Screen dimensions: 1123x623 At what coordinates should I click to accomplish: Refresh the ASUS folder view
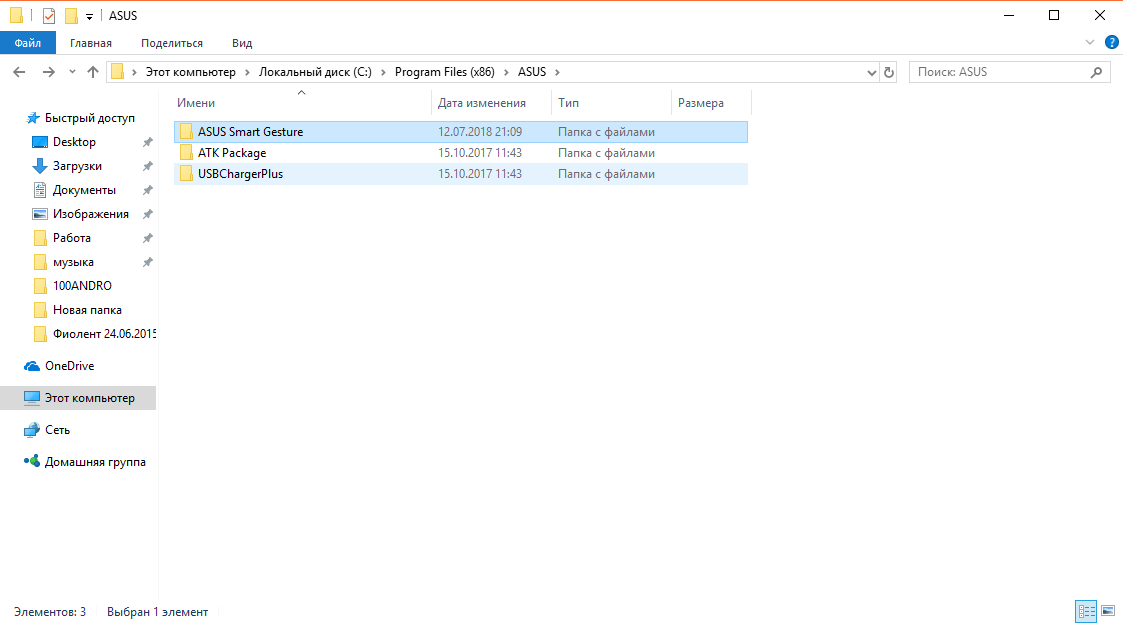click(x=889, y=72)
